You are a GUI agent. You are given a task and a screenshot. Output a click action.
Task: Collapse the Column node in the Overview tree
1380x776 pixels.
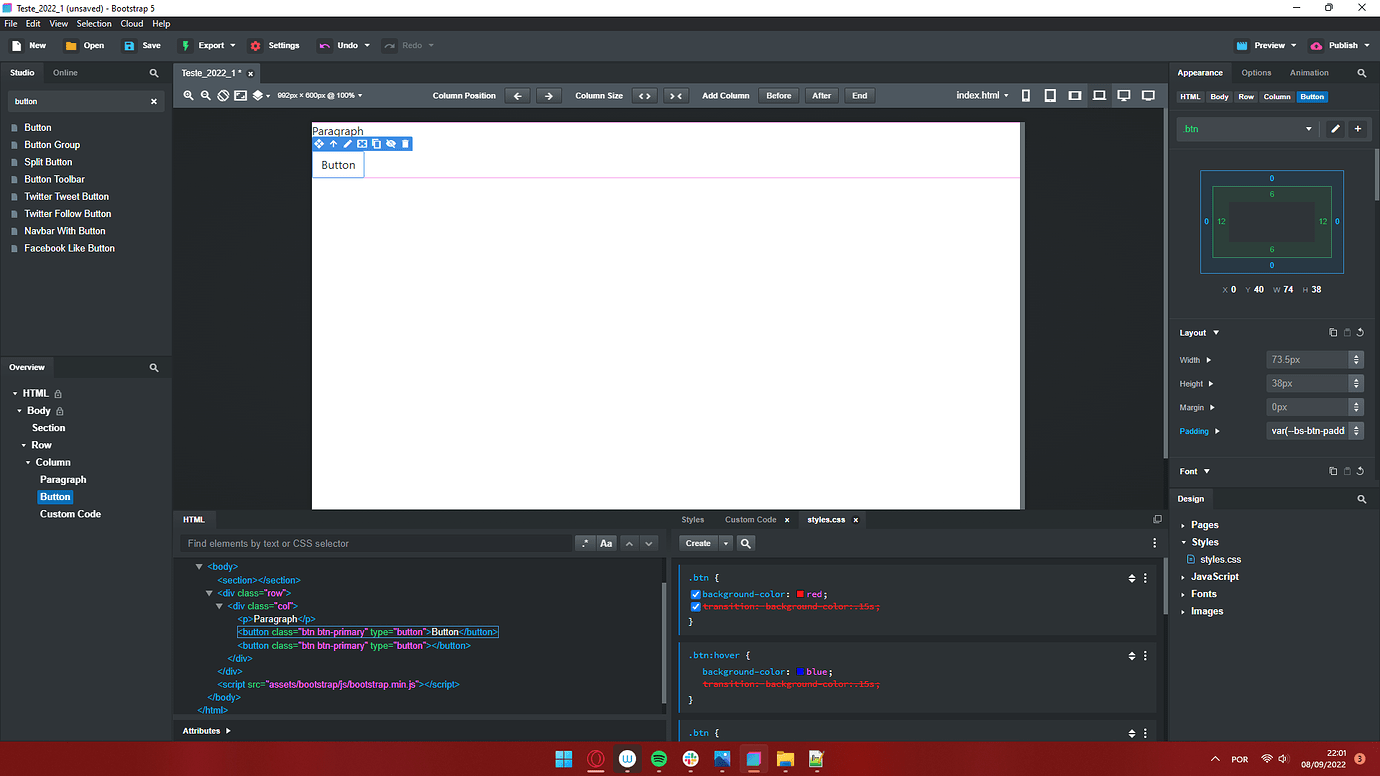[28, 462]
